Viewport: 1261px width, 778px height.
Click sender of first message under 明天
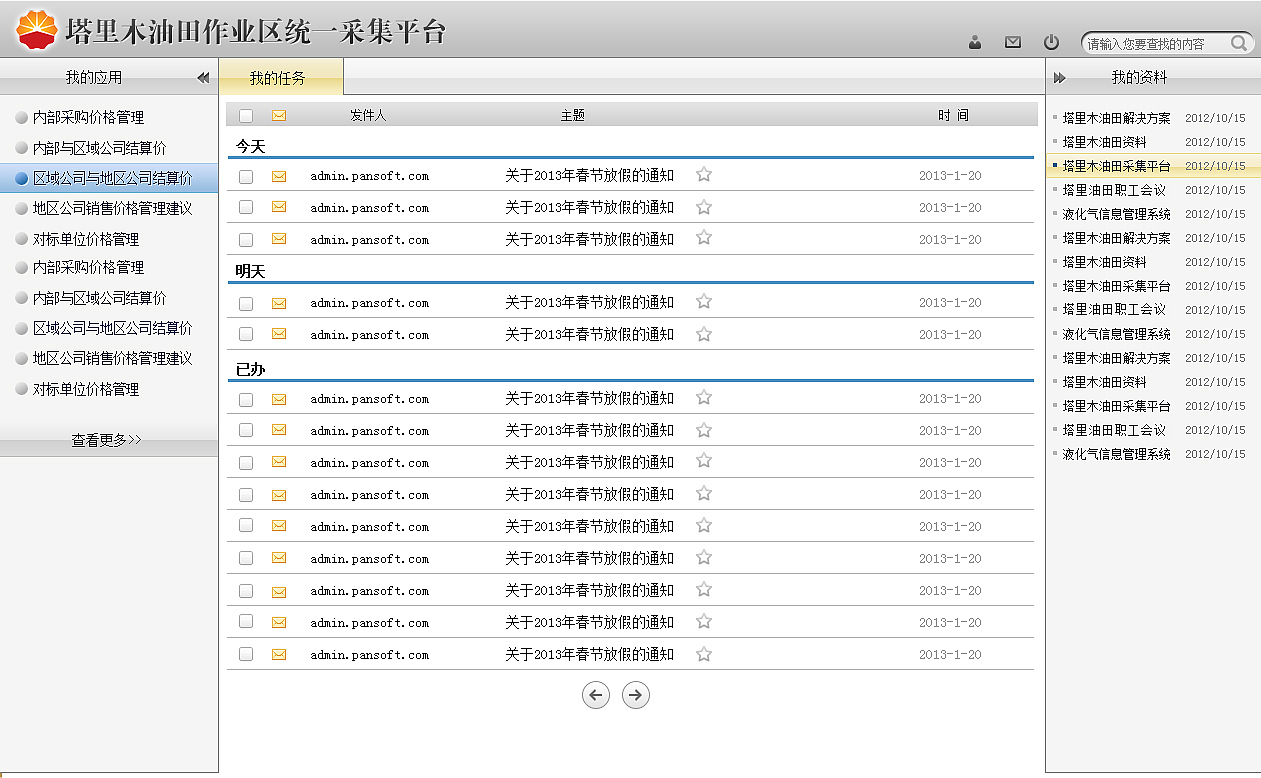369,303
